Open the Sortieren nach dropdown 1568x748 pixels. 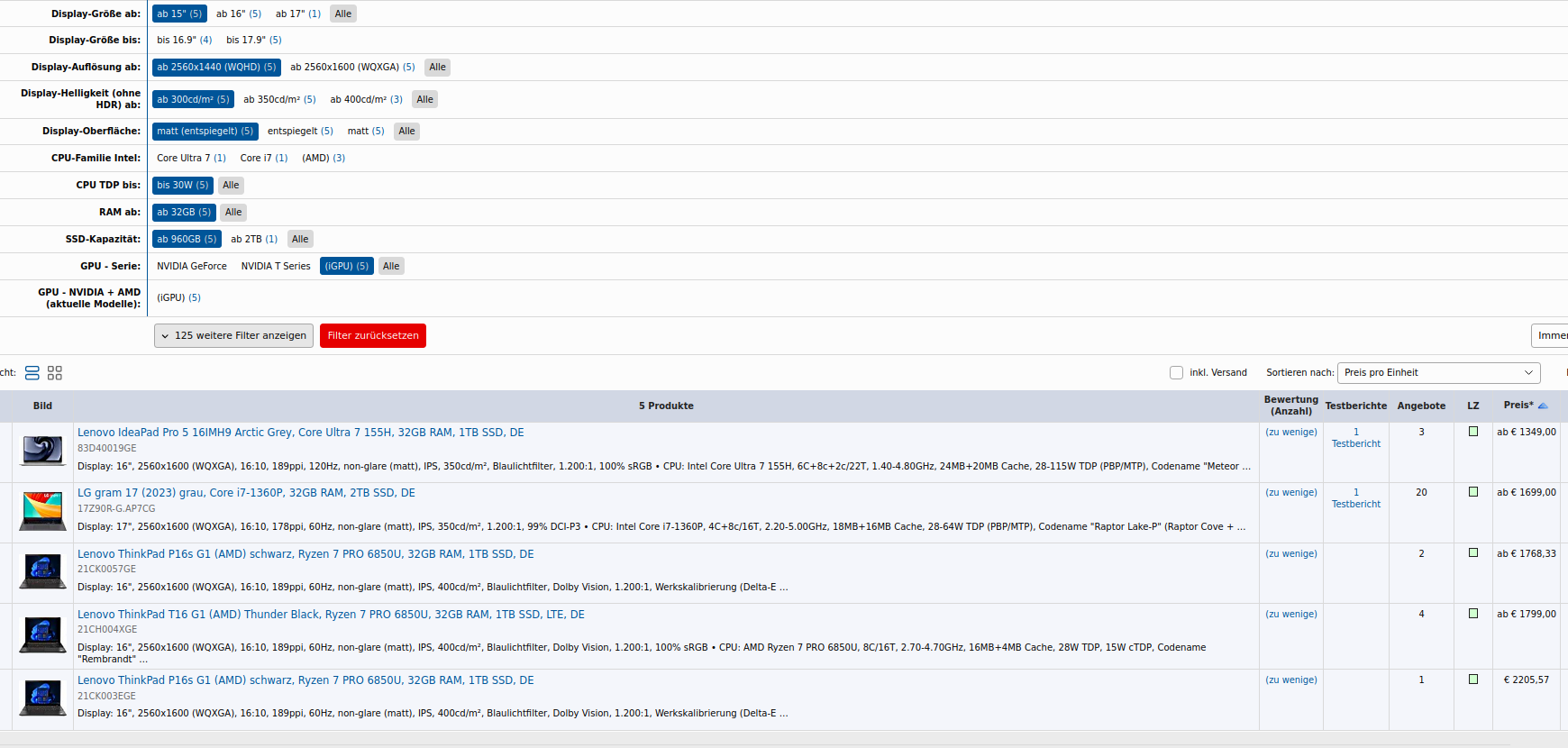tap(1438, 372)
